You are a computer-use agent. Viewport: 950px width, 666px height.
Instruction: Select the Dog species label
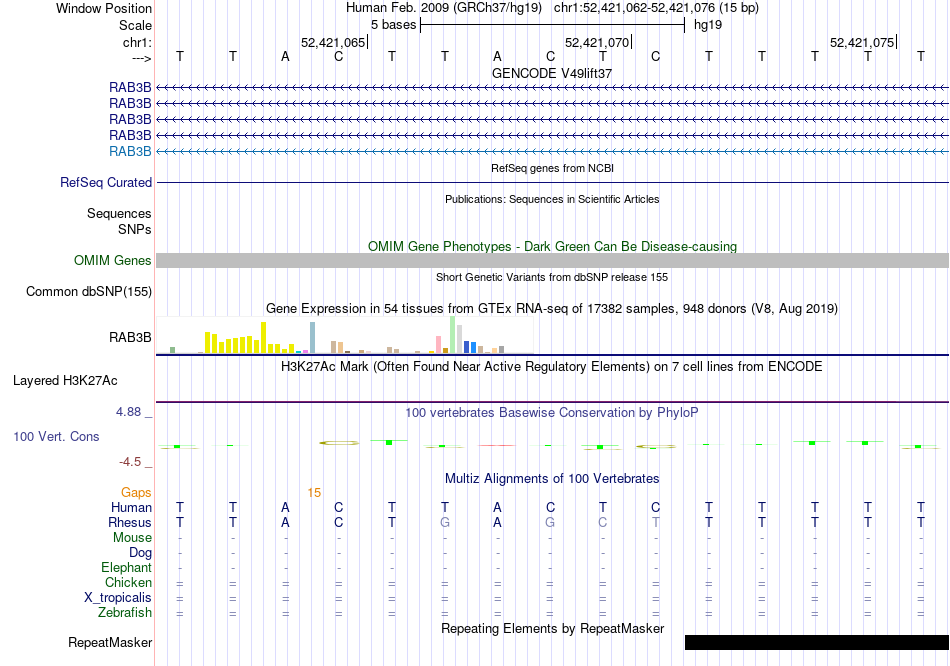tap(140, 553)
